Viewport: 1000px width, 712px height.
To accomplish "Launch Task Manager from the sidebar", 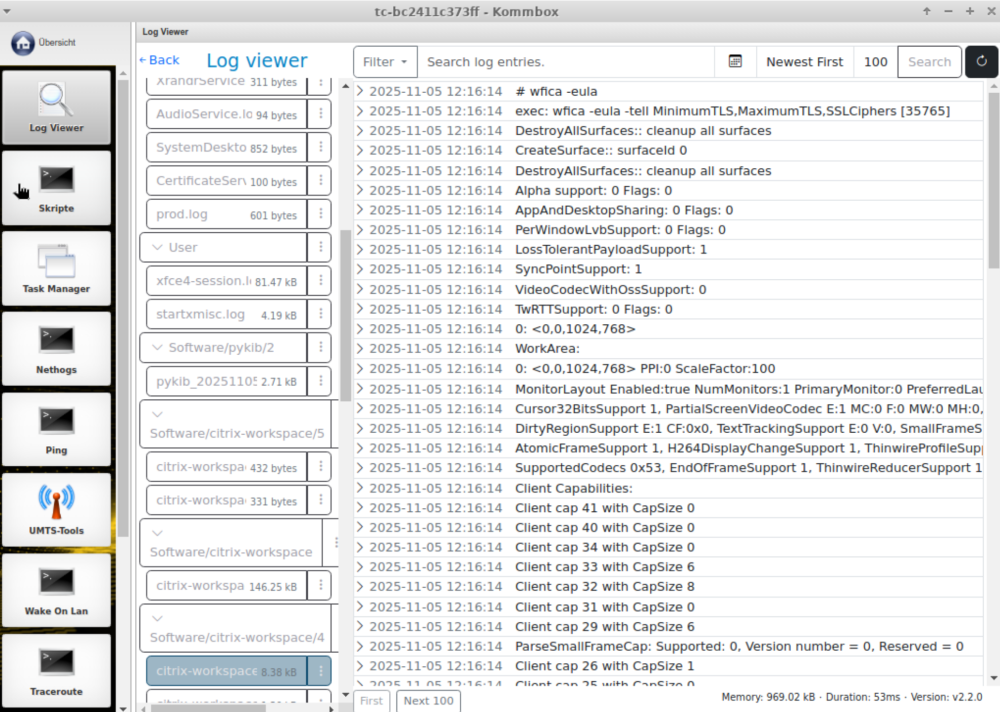I will (x=56, y=269).
